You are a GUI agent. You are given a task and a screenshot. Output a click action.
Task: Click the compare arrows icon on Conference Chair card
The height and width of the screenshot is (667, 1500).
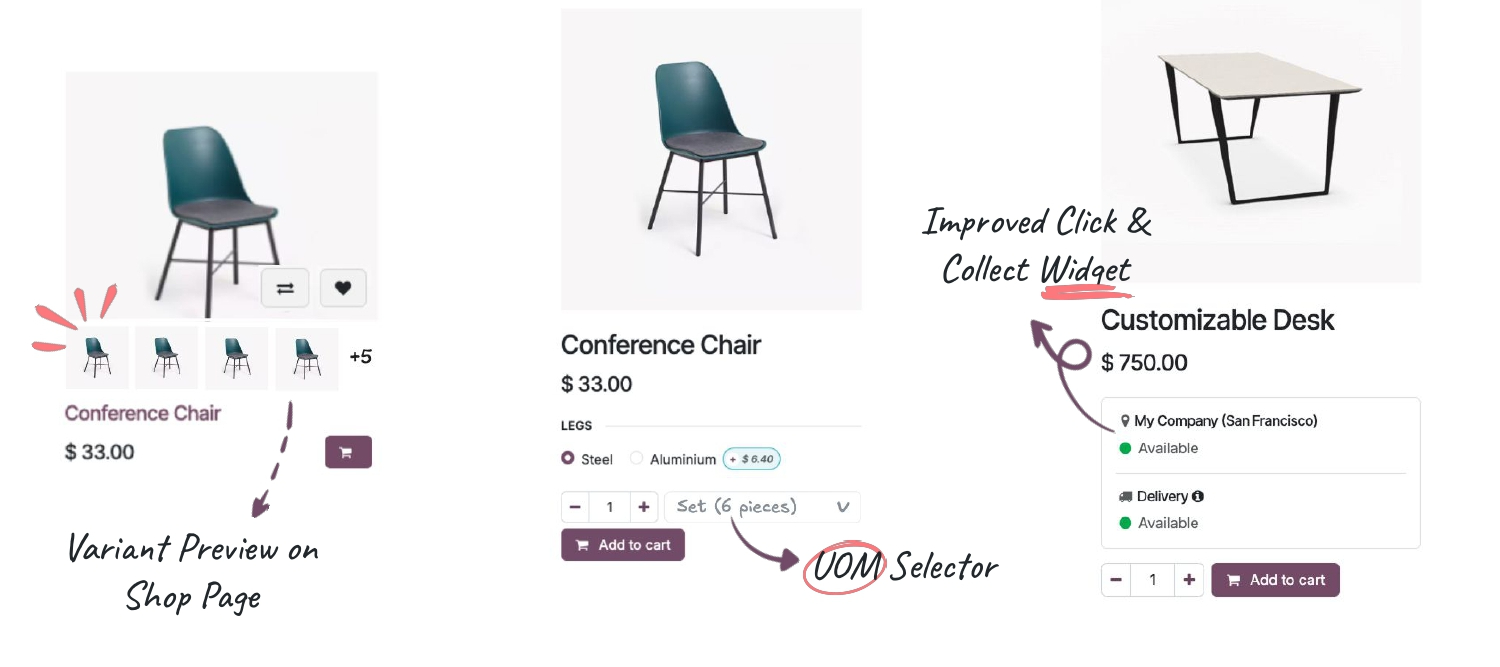coord(285,287)
